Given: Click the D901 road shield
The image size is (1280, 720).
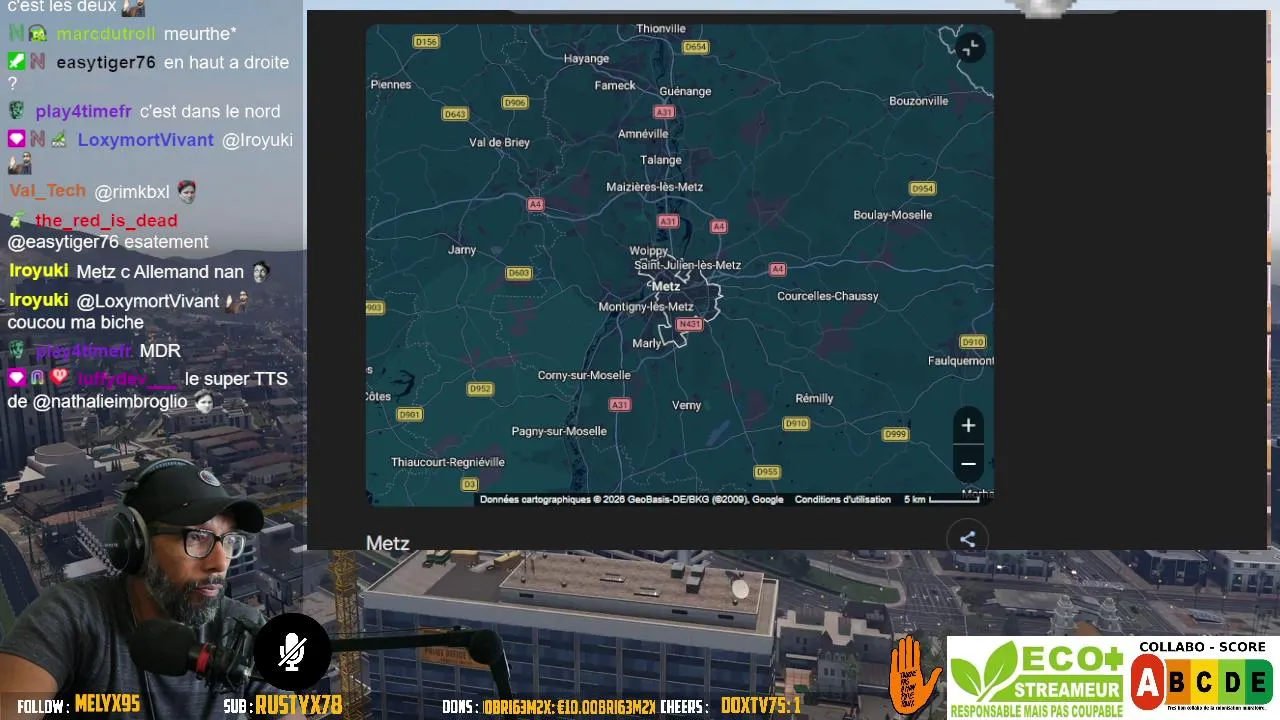Looking at the screenshot, I should (x=410, y=414).
